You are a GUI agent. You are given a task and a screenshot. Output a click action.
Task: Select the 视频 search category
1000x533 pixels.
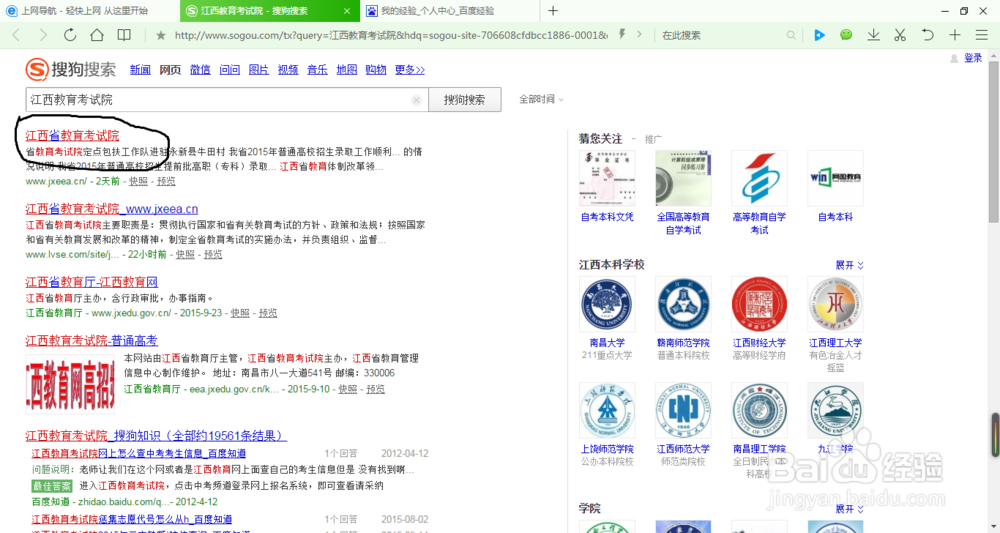coord(288,69)
